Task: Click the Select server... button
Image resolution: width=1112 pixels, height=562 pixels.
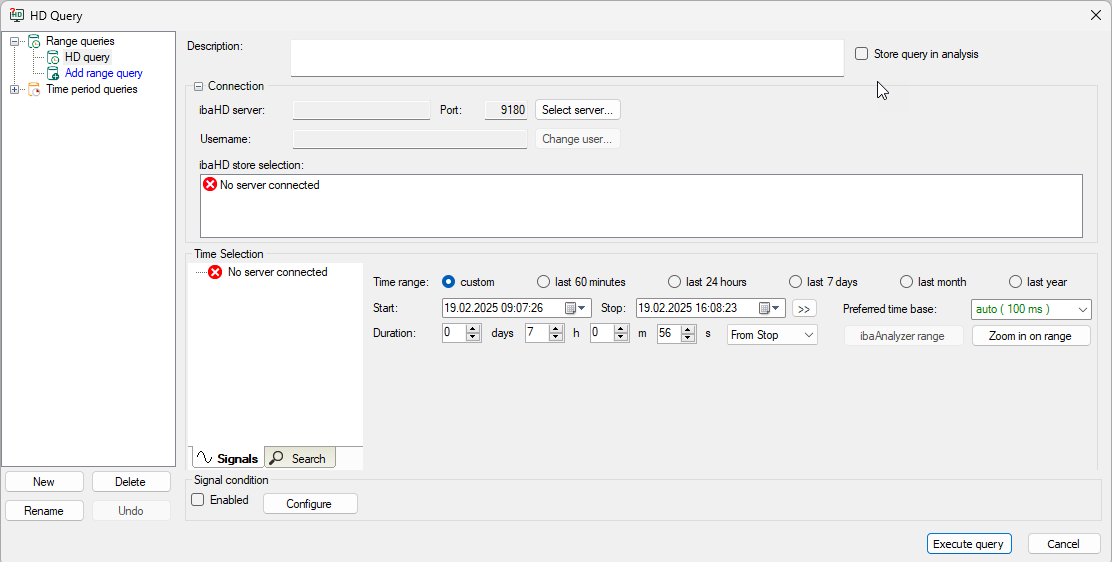Action: [578, 110]
